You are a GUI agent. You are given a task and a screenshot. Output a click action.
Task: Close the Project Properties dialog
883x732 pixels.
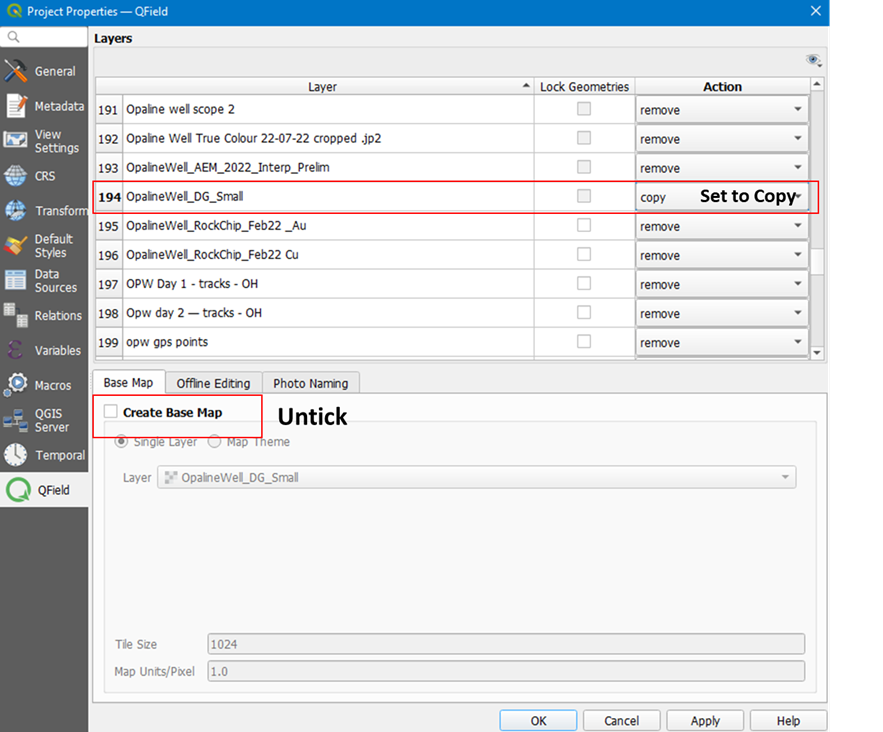[815, 11]
